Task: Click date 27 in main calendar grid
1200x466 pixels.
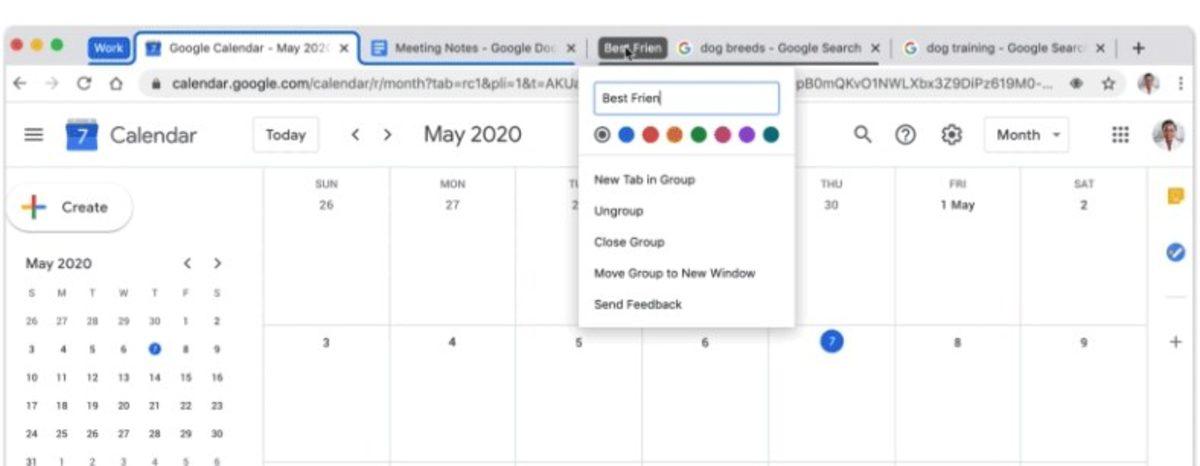Action: coord(453,205)
